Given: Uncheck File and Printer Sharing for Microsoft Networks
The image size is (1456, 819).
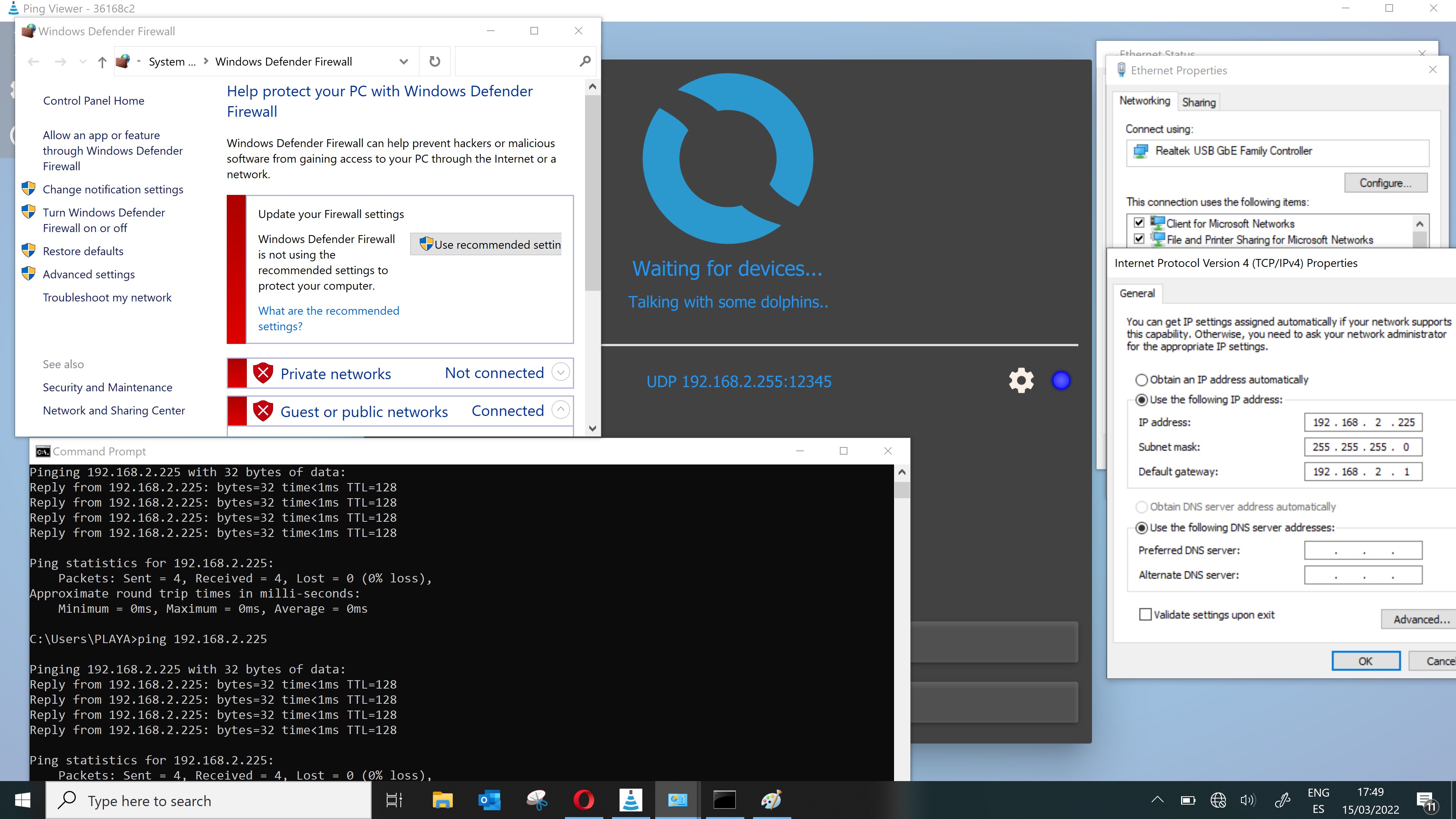Looking at the screenshot, I should 1139,238.
